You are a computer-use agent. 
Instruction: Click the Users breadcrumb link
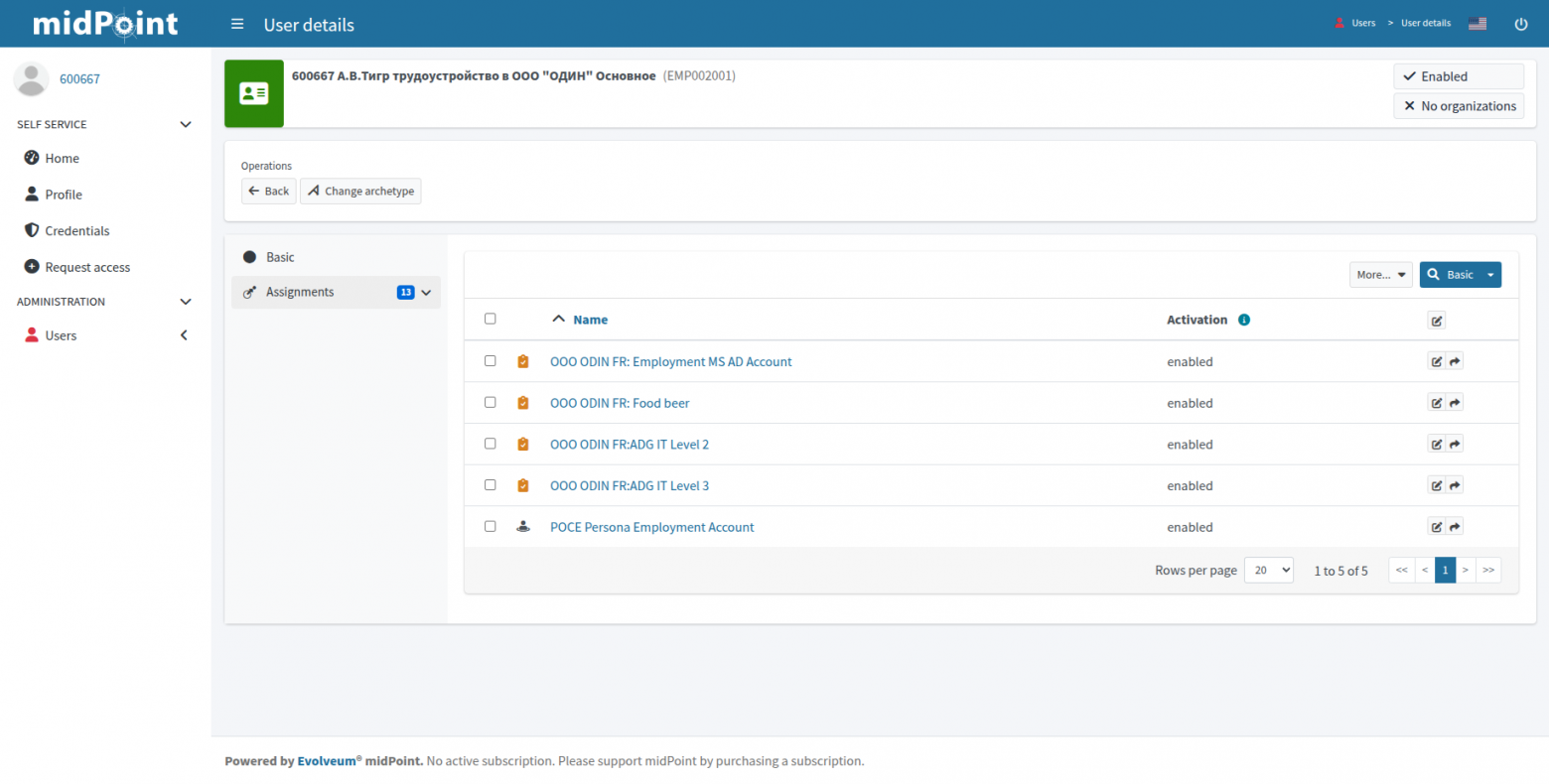(x=1363, y=23)
